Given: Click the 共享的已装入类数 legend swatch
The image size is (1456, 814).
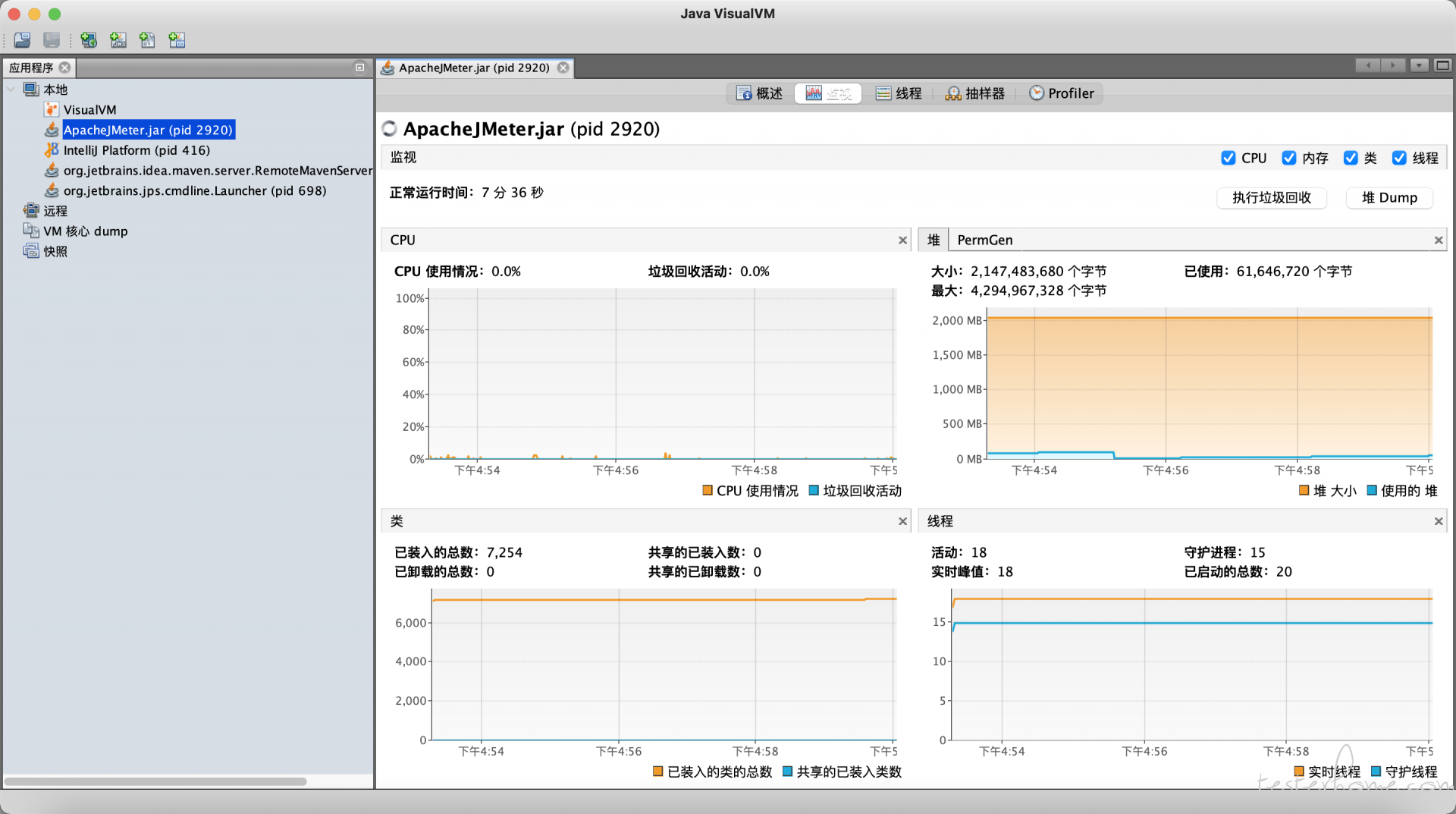Looking at the screenshot, I should (x=787, y=772).
